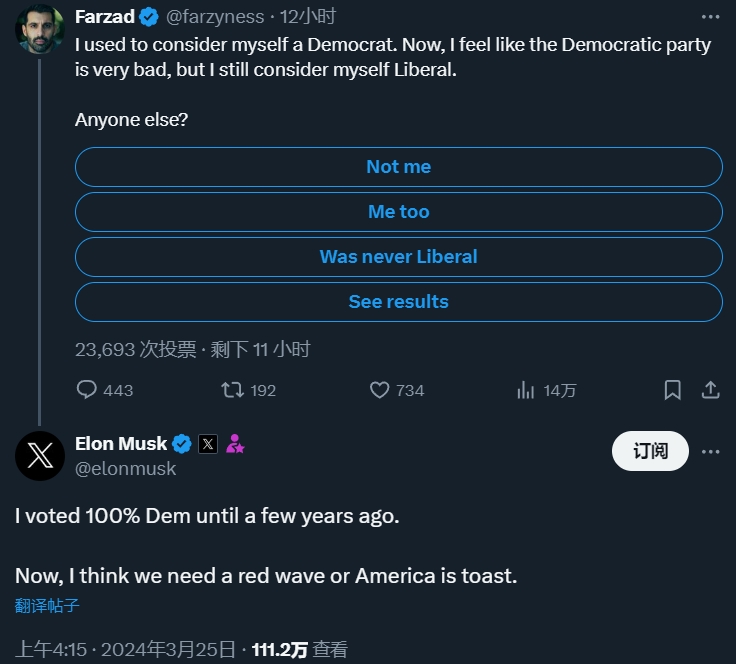
Task: Repost Farzad's poll tweet
Action: coord(233,390)
